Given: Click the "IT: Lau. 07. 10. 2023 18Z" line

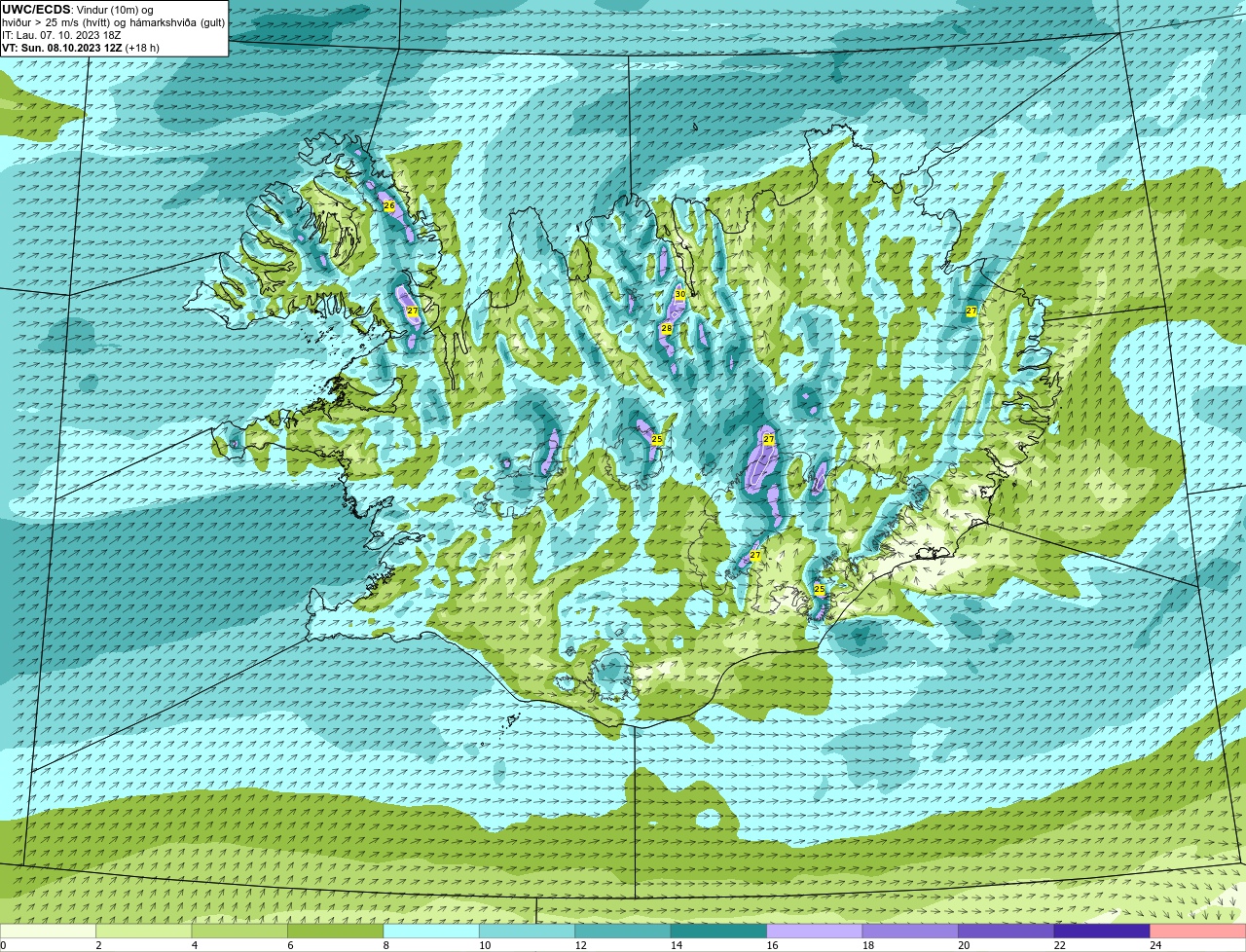Looking at the screenshot, I should 61,35.
